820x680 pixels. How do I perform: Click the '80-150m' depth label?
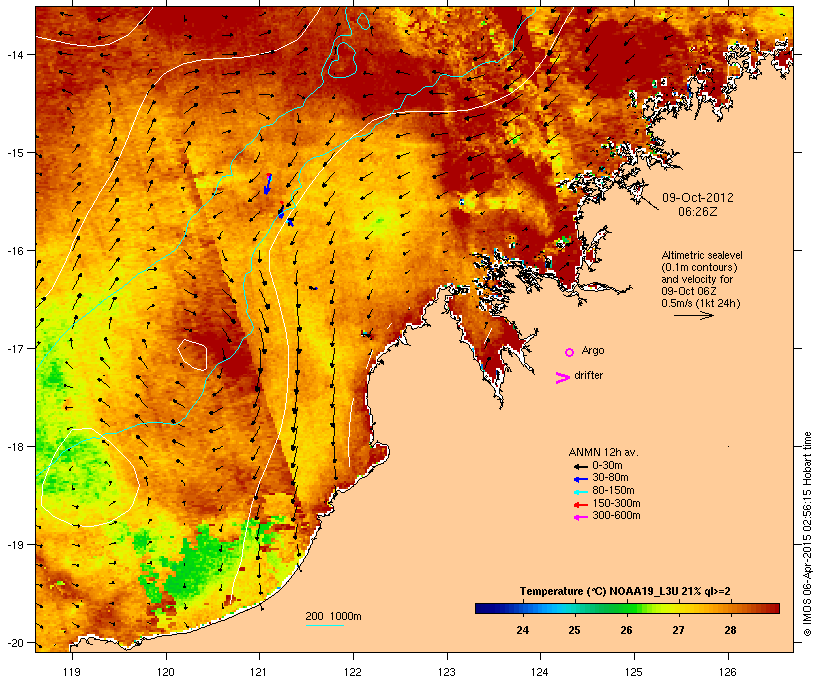(613, 491)
